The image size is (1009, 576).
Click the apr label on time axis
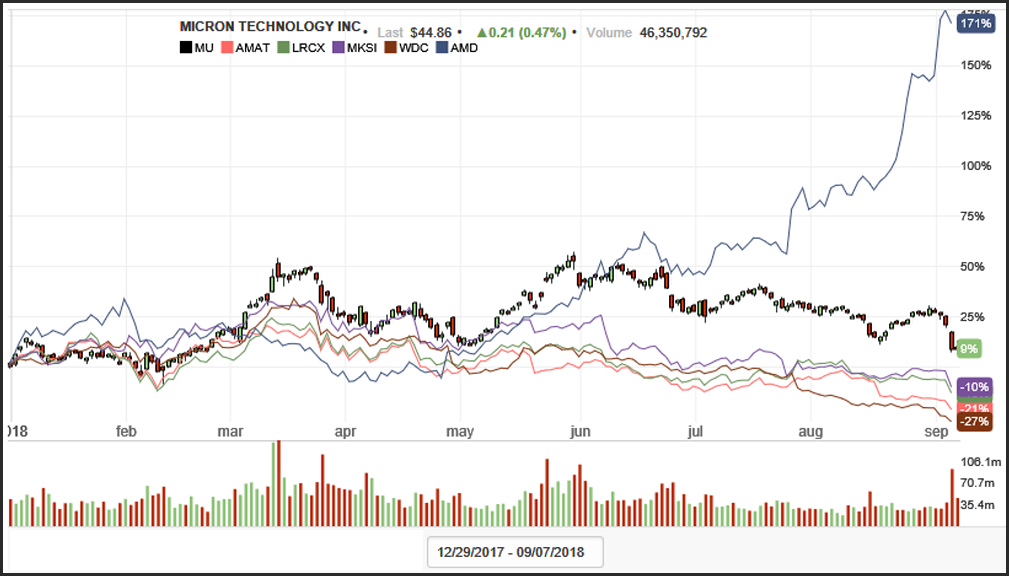(346, 432)
